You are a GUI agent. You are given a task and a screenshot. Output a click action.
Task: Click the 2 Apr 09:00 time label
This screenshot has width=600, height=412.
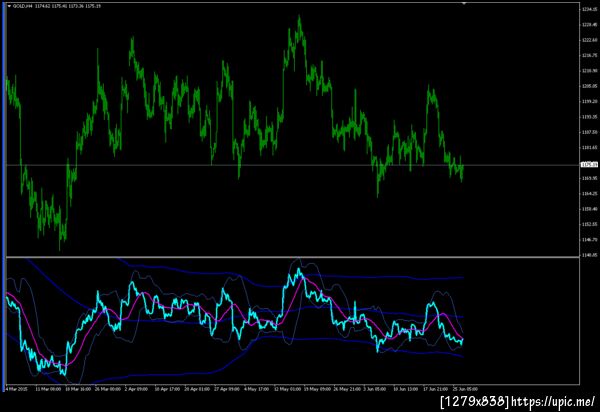tap(137, 389)
